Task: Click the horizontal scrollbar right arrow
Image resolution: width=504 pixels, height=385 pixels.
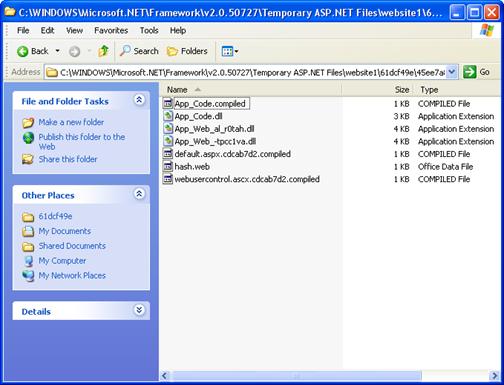Action: pyautogui.click(x=494, y=376)
